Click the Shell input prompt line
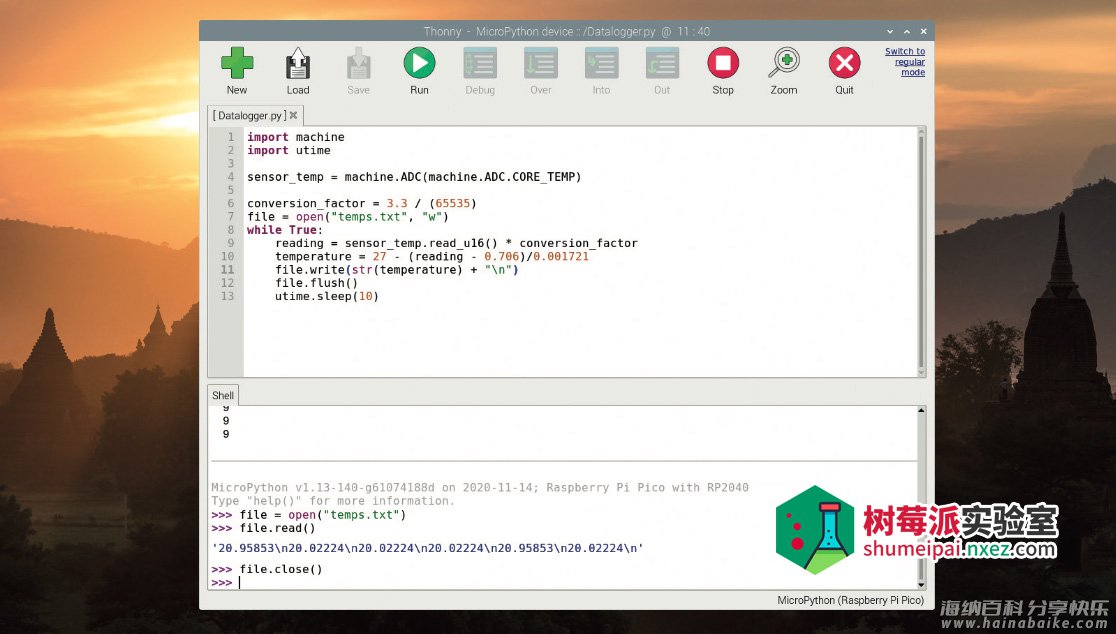 point(564,583)
